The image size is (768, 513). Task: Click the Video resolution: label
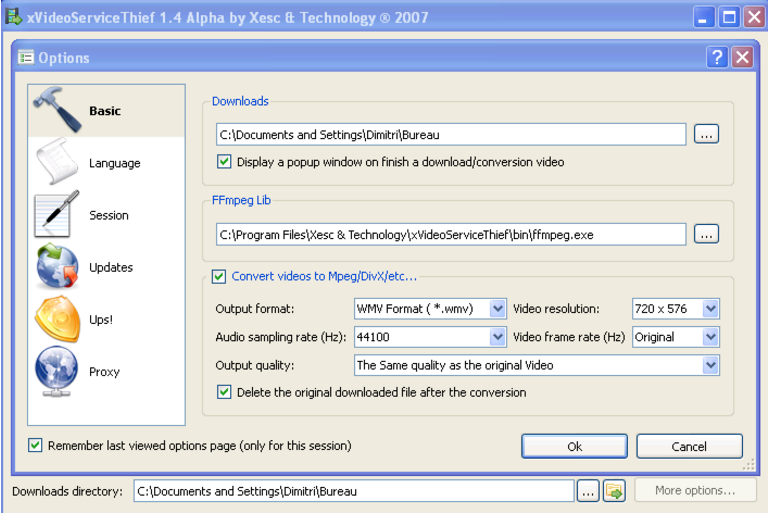556,309
